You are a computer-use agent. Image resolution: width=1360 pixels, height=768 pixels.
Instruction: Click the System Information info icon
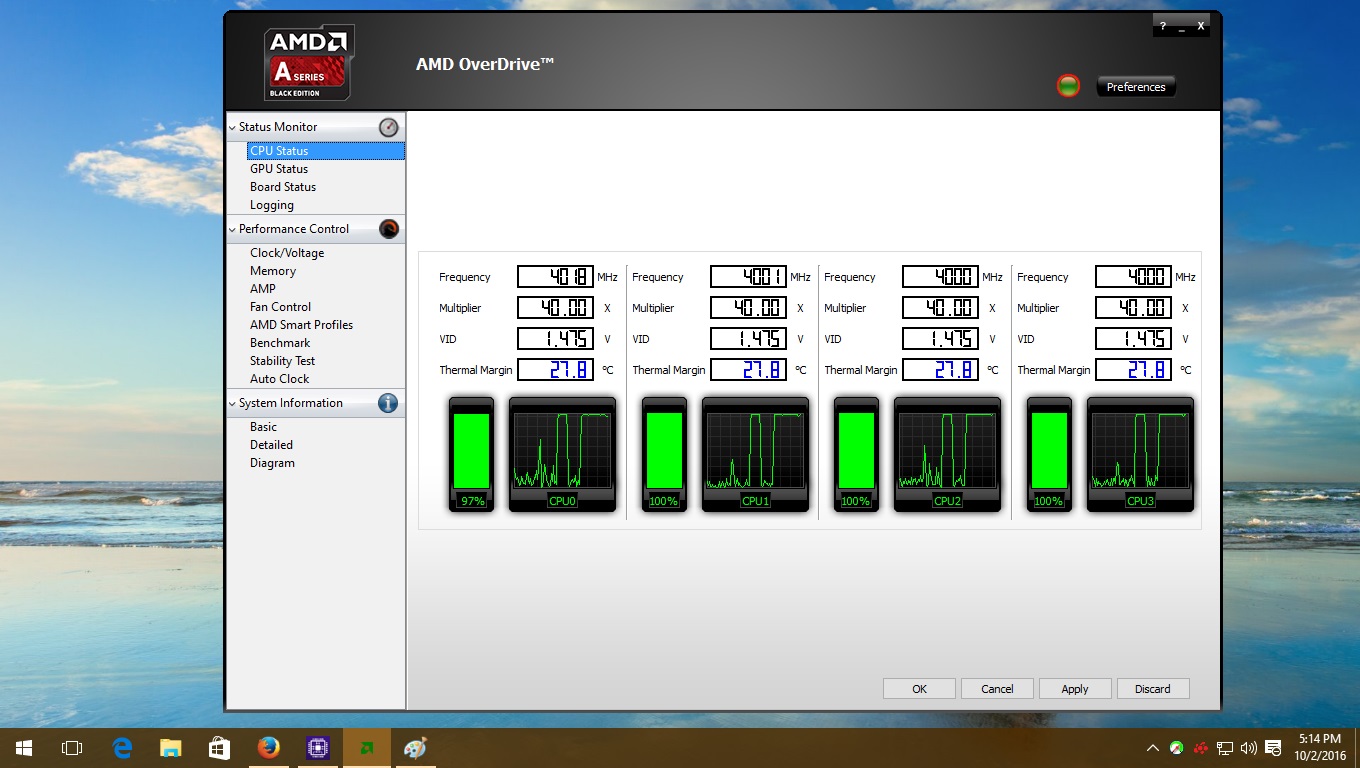[389, 403]
